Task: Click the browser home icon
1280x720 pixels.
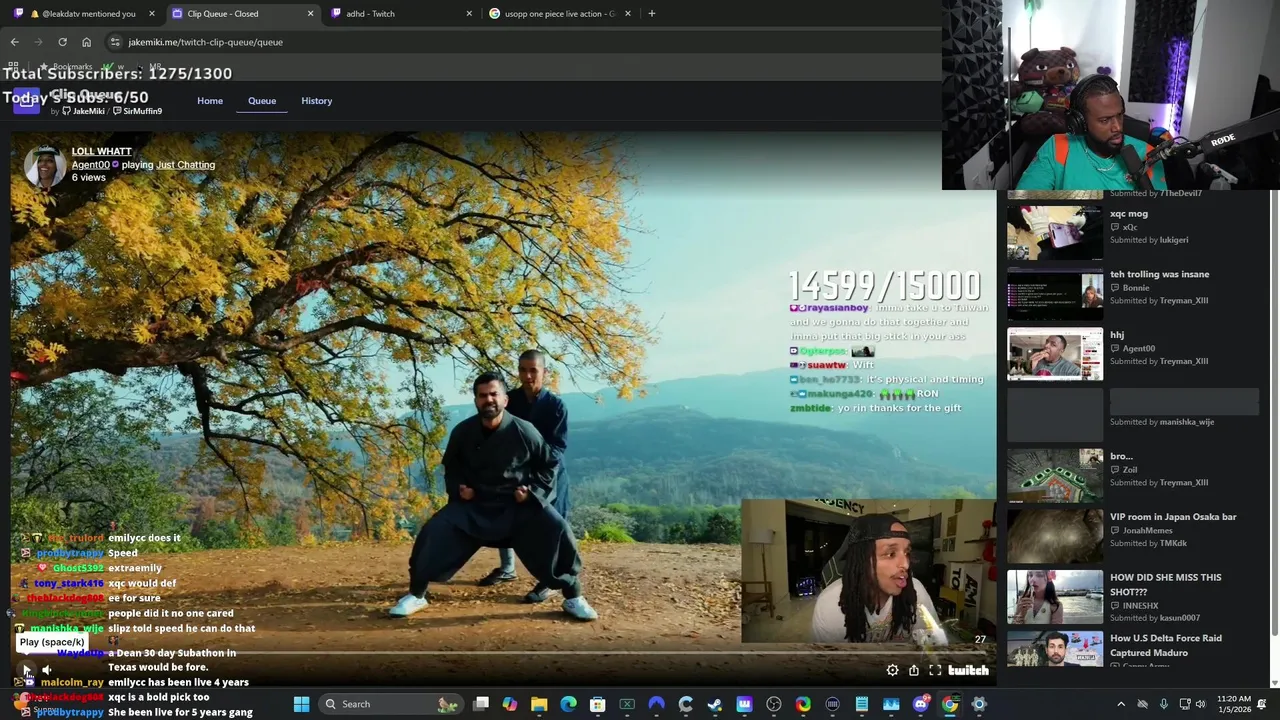Action: [x=86, y=42]
